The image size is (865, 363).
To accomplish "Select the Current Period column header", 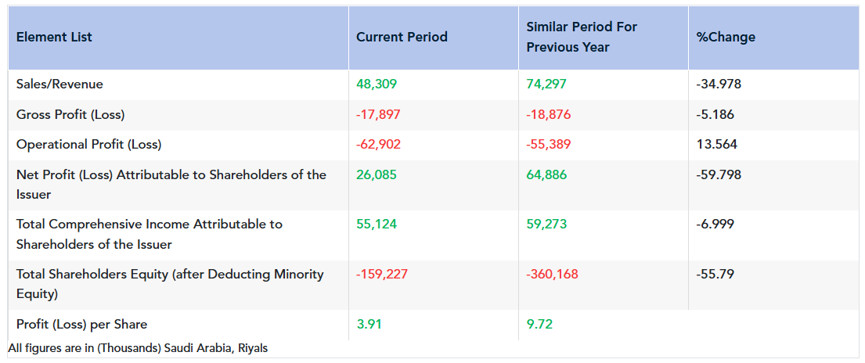I will pos(402,38).
